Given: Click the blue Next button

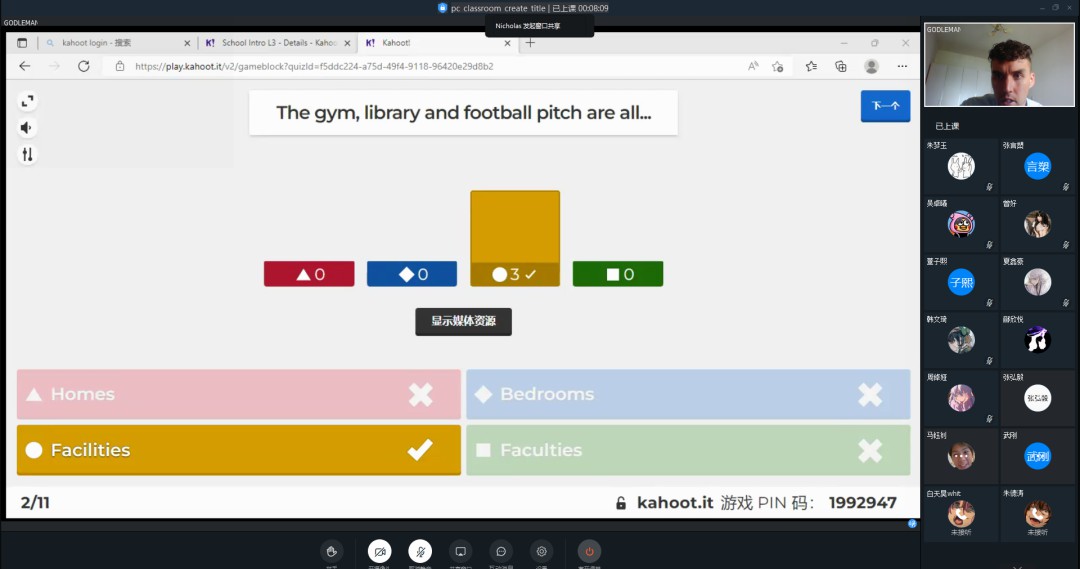Looking at the screenshot, I should click(x=885, y=106).
